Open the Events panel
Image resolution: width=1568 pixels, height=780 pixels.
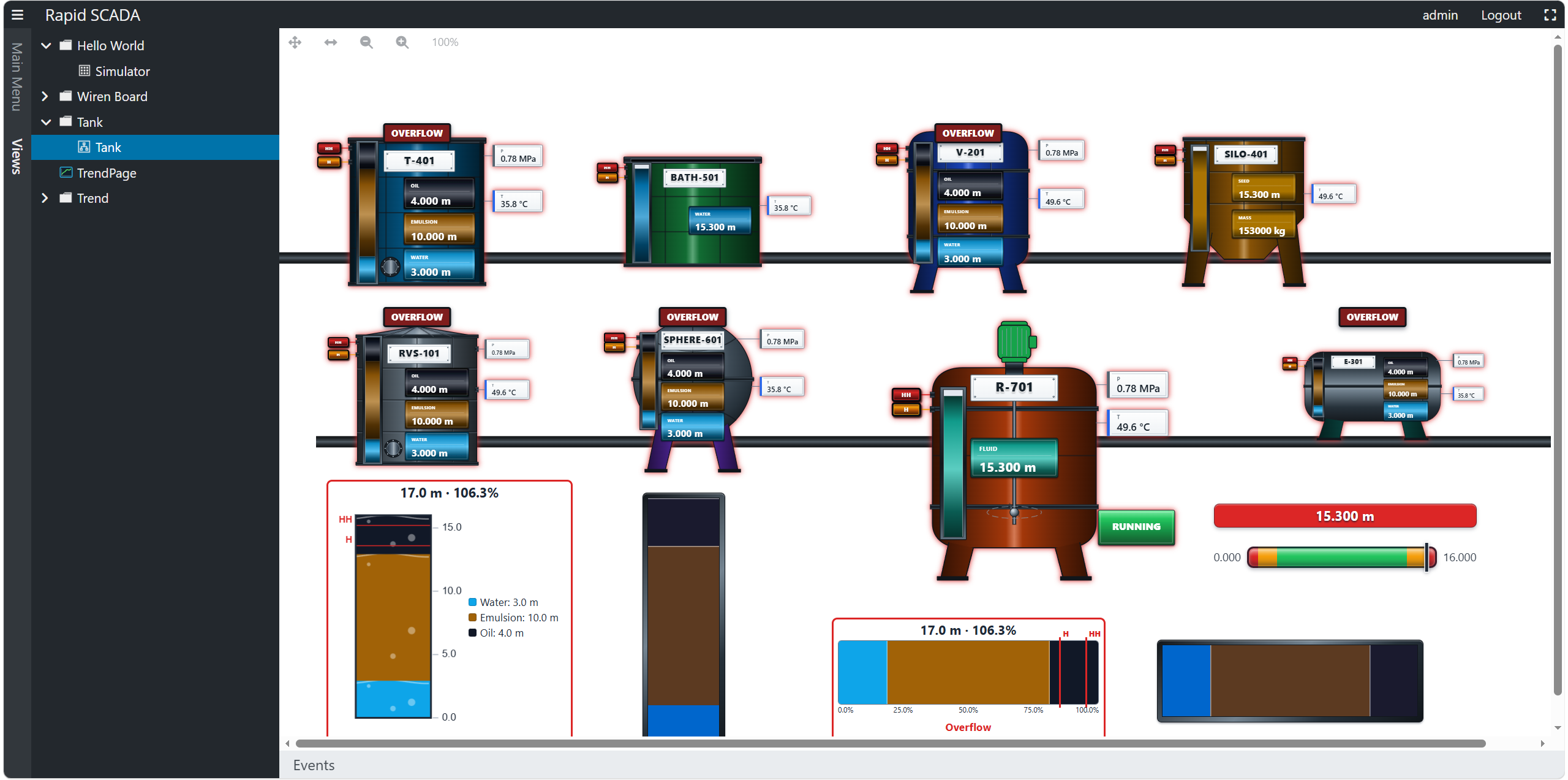[314, 765]
